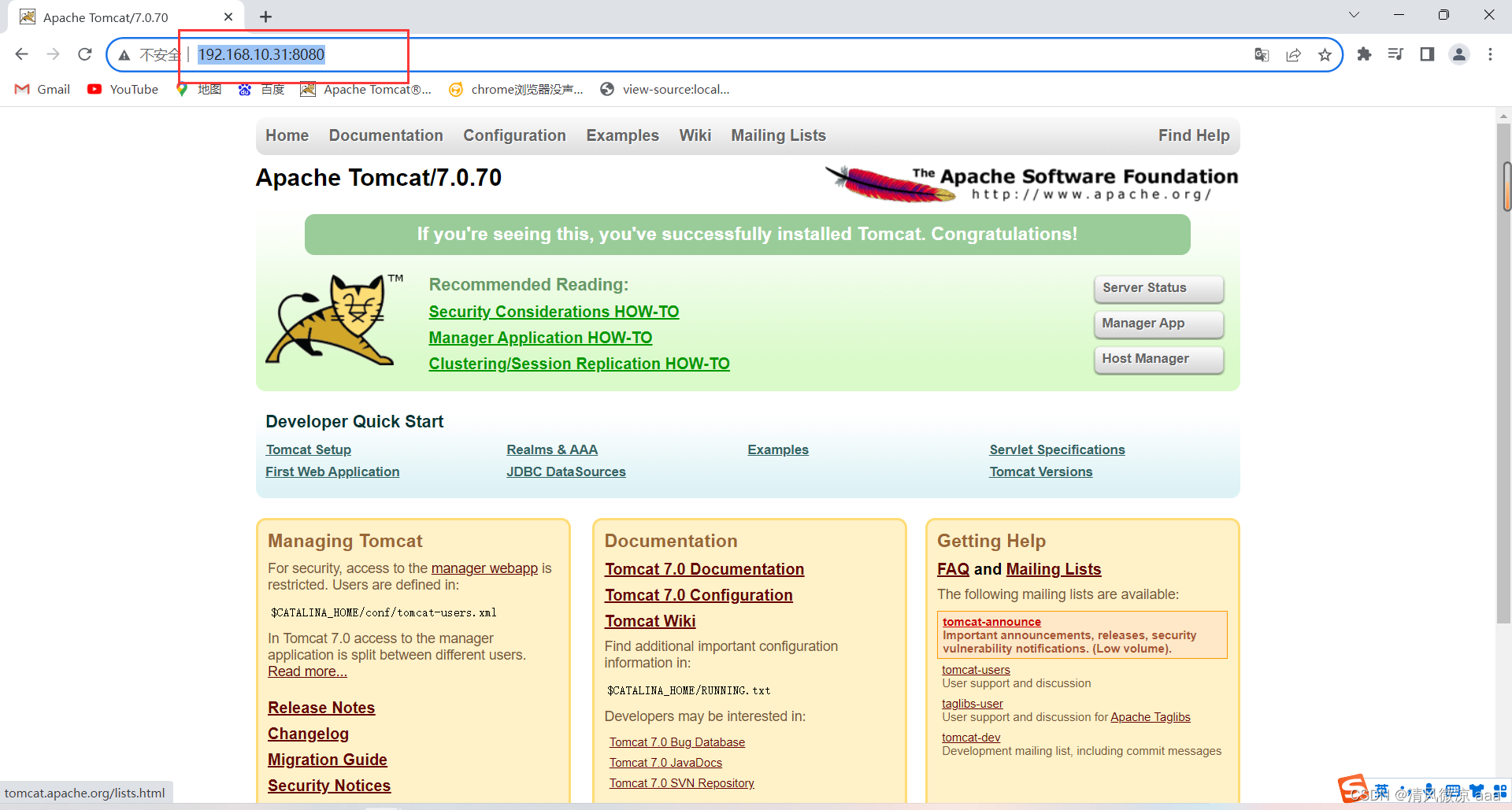
Task: Open the Realms & AAA link
Action: [552, 449]
